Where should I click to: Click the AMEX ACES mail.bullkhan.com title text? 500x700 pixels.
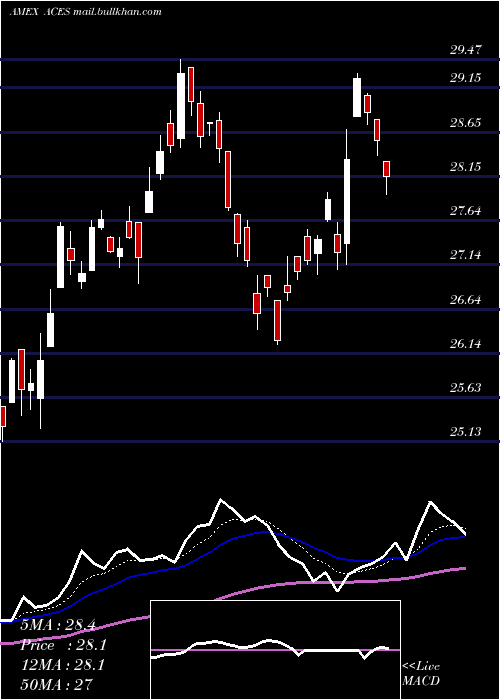pos(86,12)
